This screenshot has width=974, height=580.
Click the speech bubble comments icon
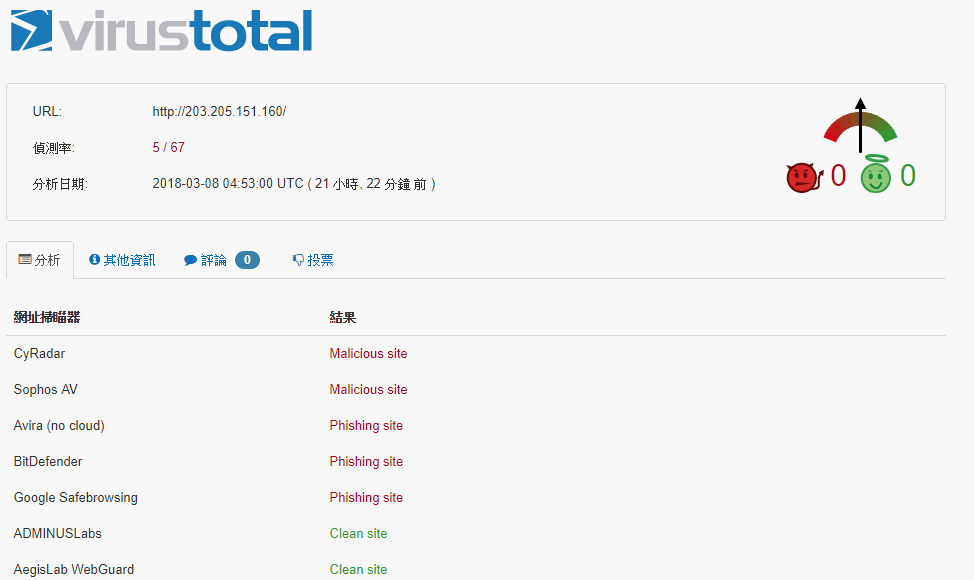coord(191,260)
